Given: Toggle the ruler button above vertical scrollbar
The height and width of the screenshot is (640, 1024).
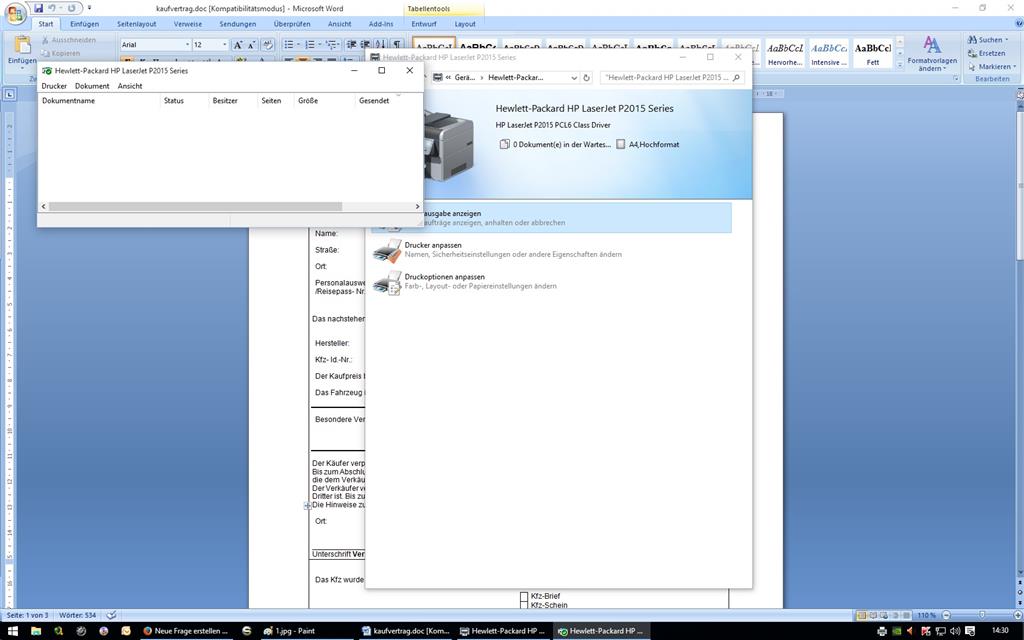Looking at the screenshot, I should point(1019,94).
